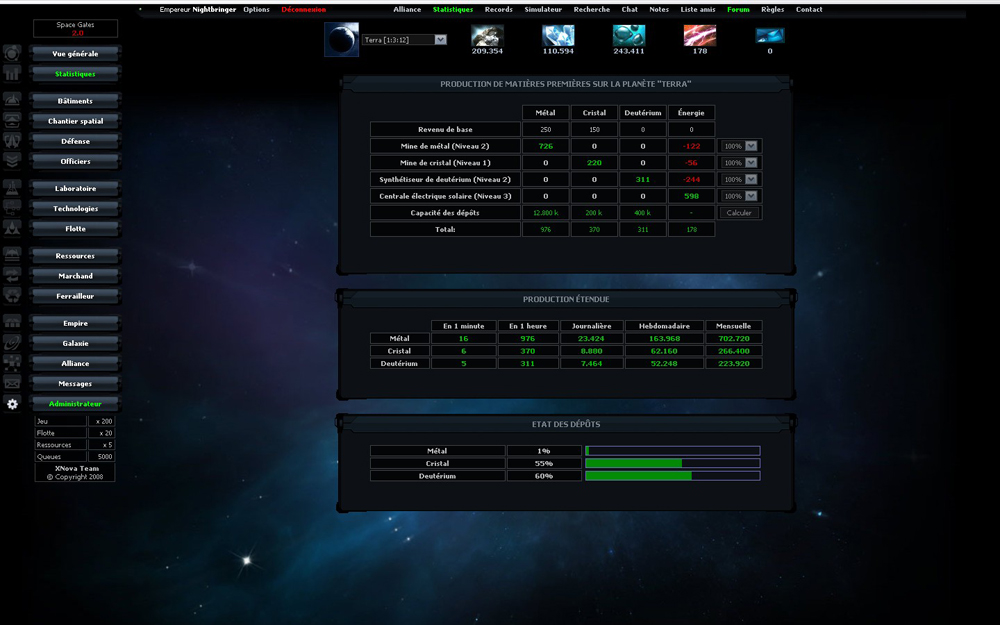Click the crystal resource icon
Screen dimensions: 1000x625
click(558, 35)
